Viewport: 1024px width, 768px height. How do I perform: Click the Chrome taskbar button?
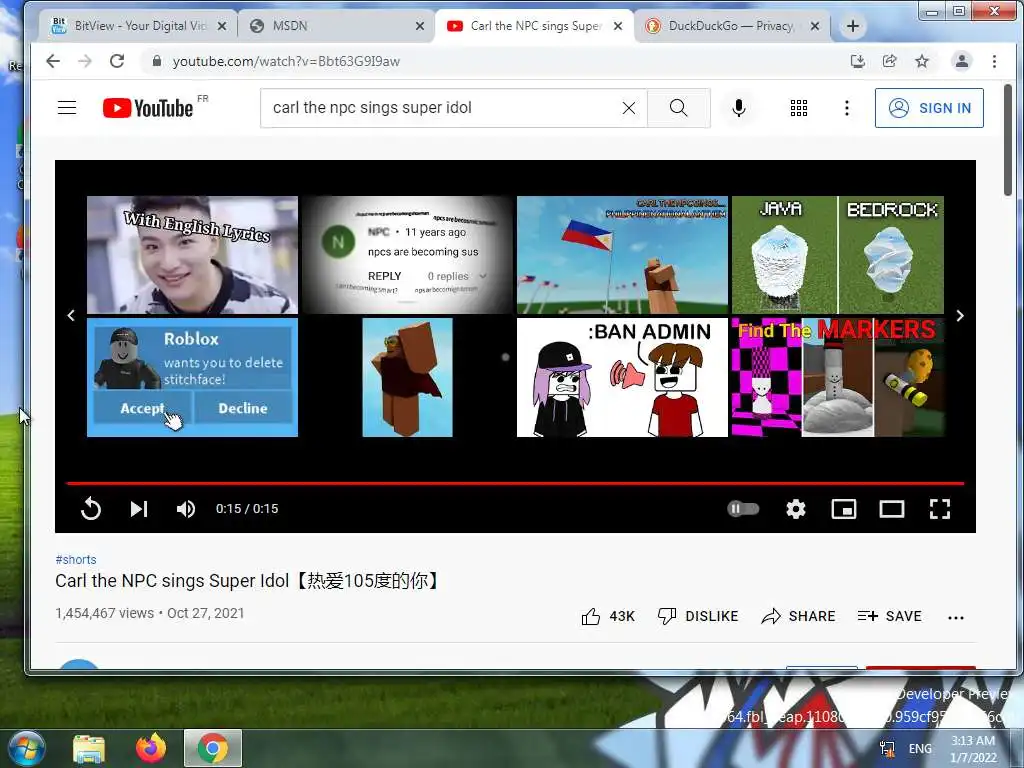(x=213, y=748)
